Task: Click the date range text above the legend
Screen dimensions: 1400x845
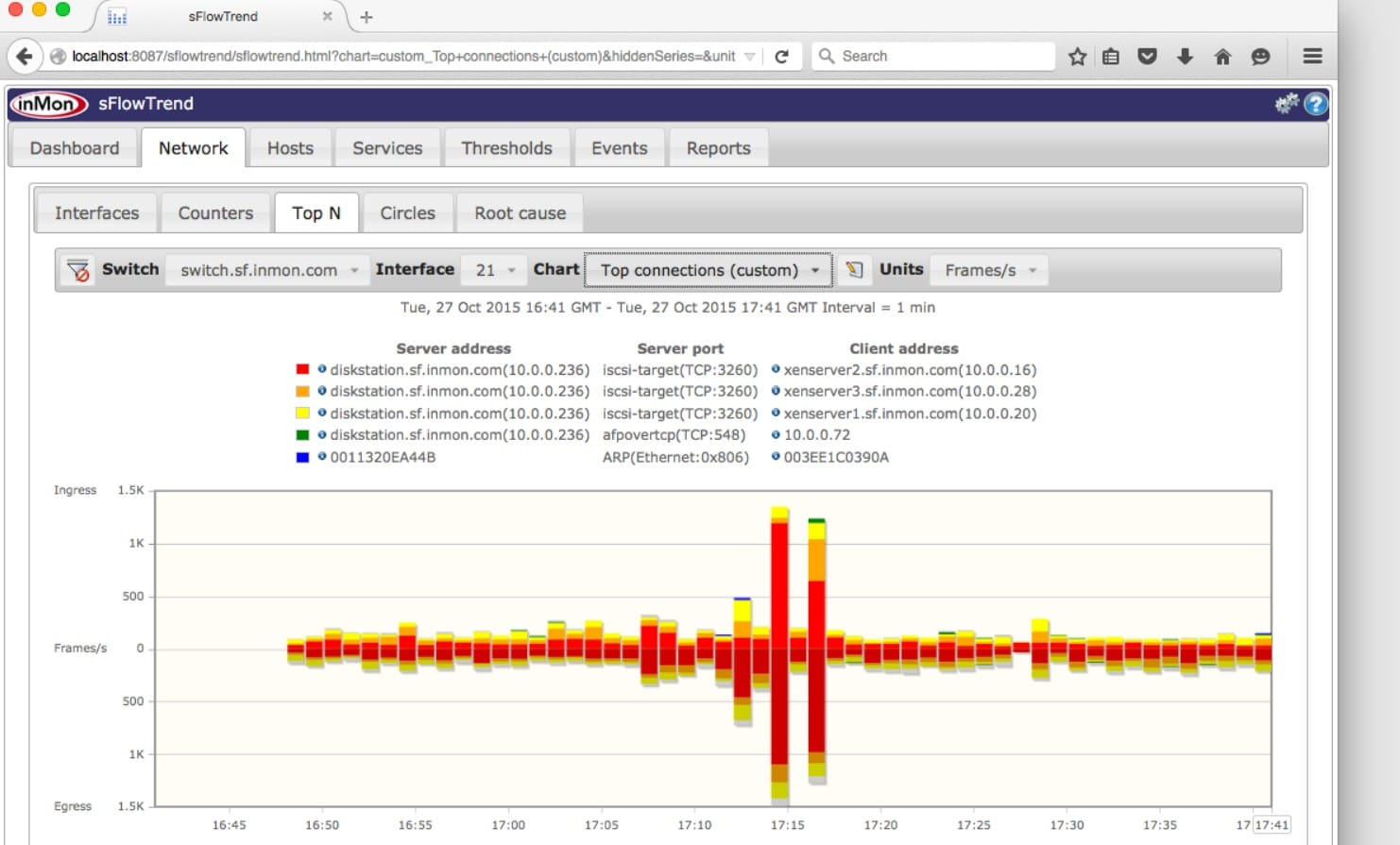Action: coord(668,308)
